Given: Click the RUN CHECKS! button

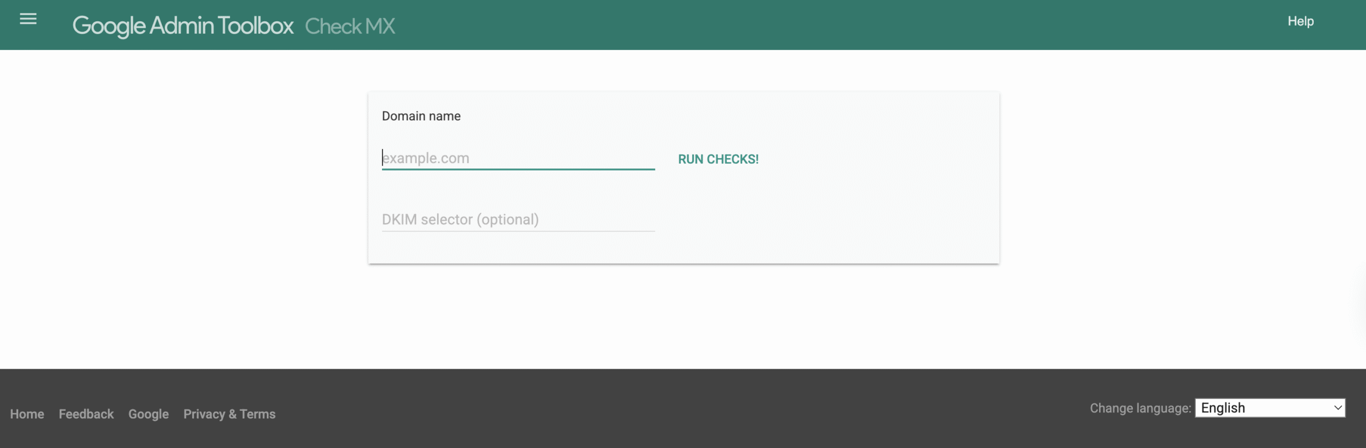Looking at the screenshot, I should click(718, 159).
